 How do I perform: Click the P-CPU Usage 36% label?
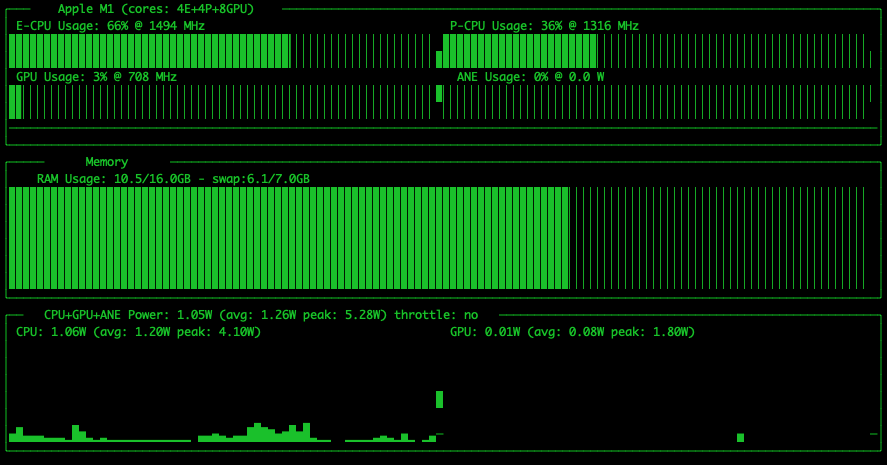pos(544,26)
